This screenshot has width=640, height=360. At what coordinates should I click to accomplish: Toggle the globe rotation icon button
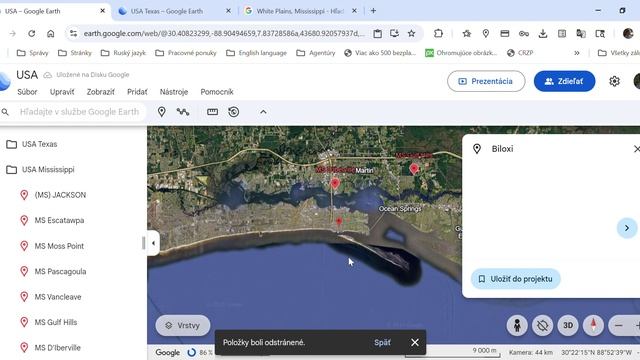(542, 325)
